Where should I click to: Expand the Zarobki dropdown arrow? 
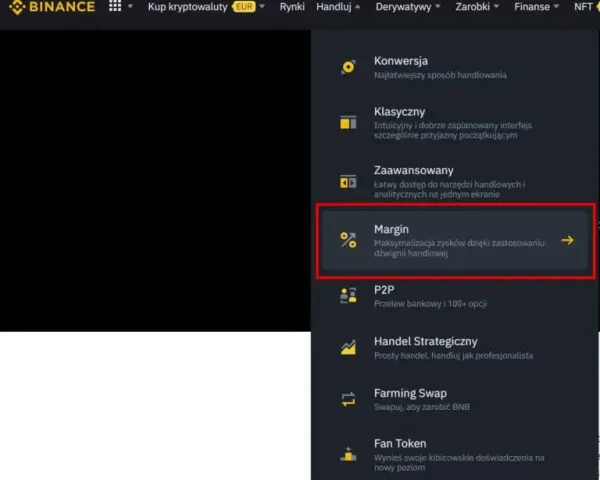pyautogui.click(x=496, y=6)
